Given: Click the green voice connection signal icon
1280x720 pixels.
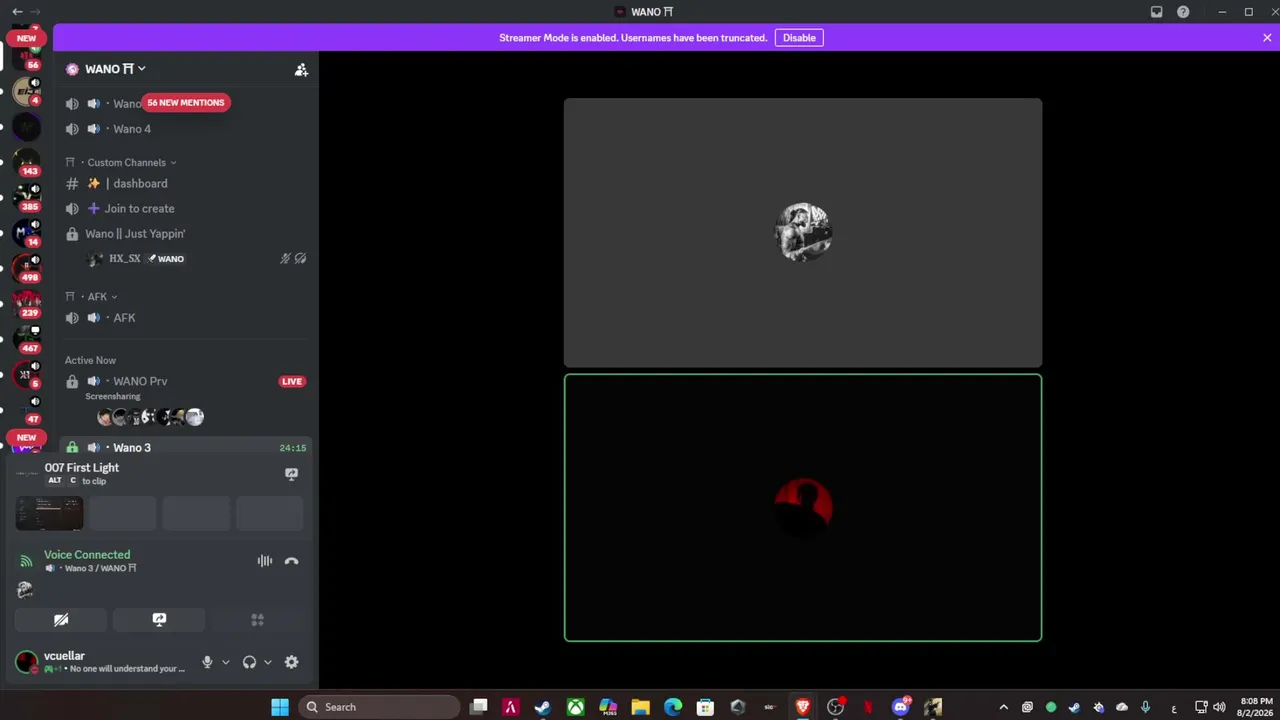Looking at the screenshot, I should (x=26, y=561).
